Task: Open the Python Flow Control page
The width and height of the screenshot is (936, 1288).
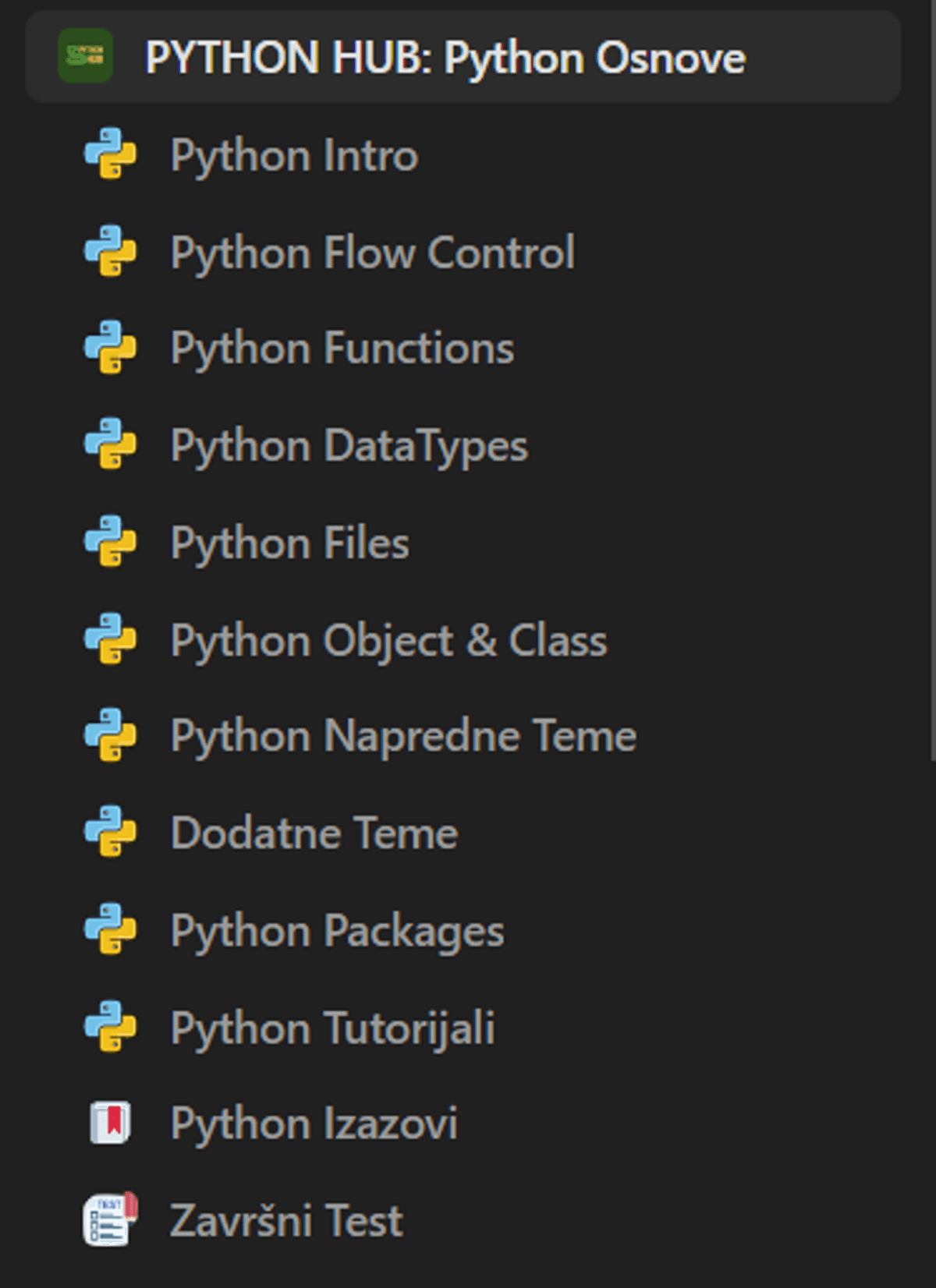Action: click(x=372, y=253)
